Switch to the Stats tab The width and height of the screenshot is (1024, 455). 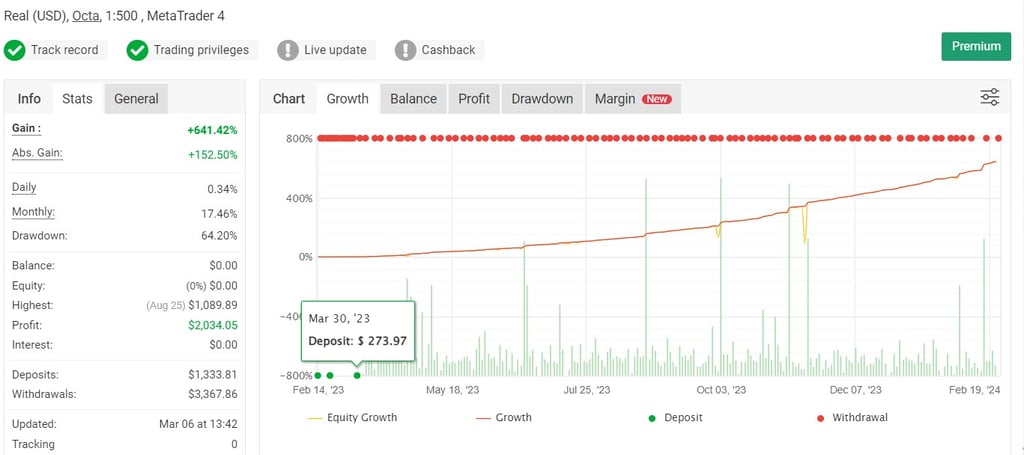click(x=77, y=99)
